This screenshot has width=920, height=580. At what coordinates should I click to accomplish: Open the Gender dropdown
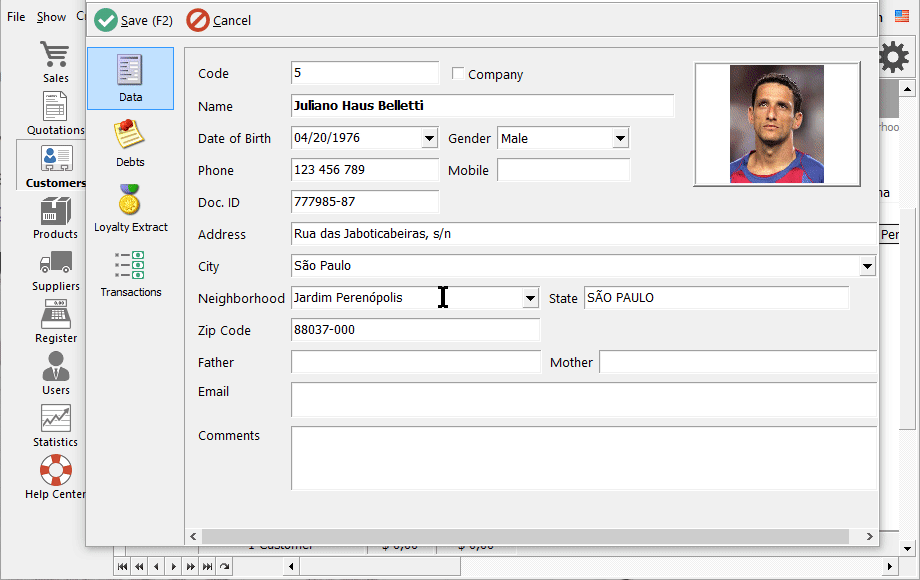[x=622, y=138]
